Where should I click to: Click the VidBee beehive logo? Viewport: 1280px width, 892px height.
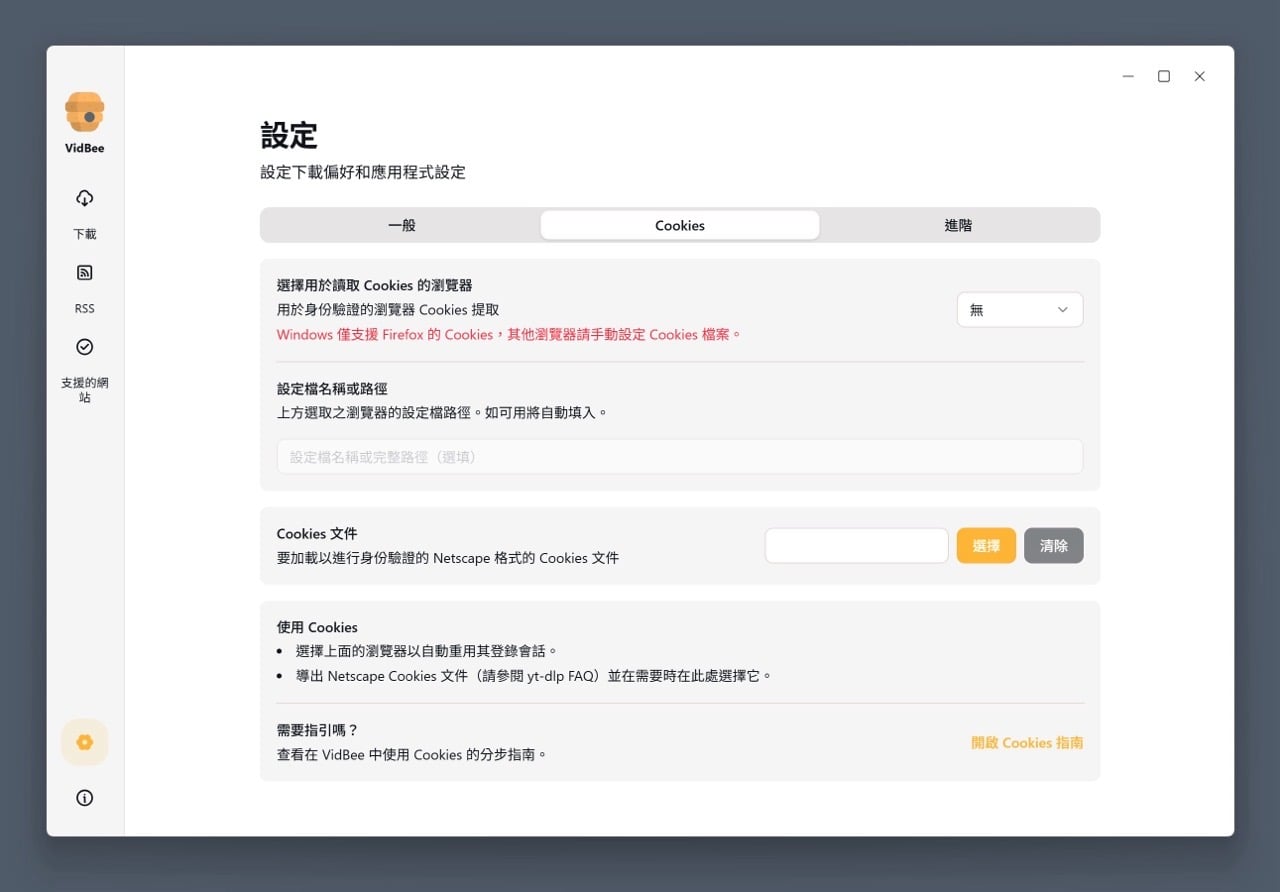(85, 112)
